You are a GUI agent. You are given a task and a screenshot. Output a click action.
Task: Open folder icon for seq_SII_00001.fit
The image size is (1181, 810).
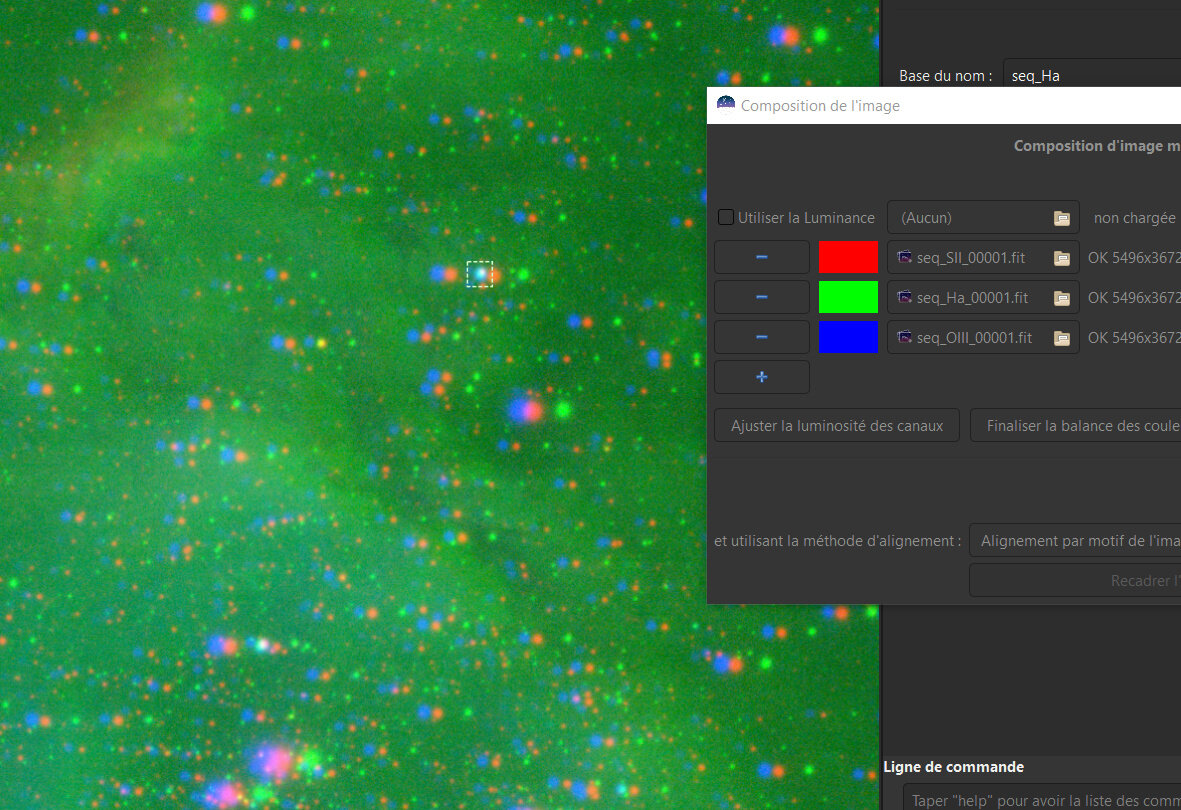[x=1061, y=258]
